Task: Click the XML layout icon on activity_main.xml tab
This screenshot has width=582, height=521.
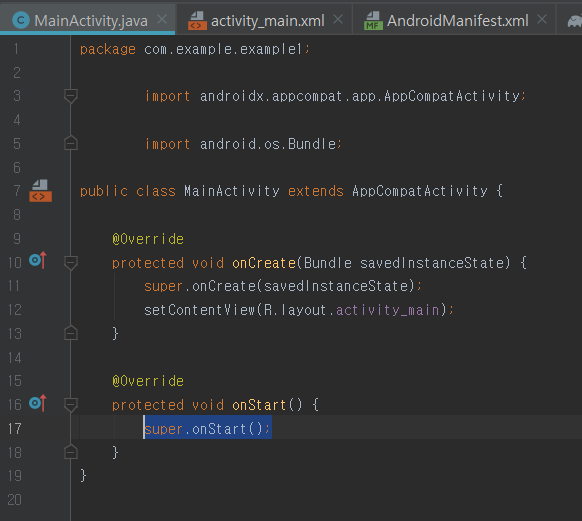Action: coord(197,20)
